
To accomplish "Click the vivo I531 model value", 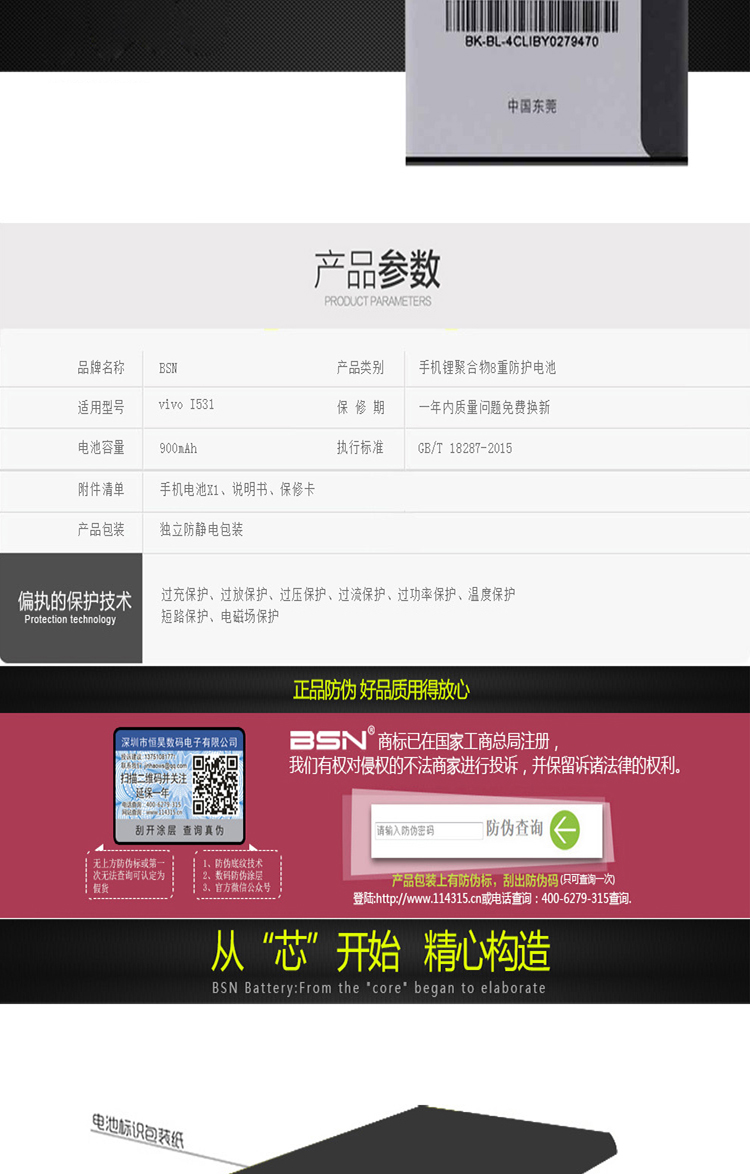I will (186, 406).
